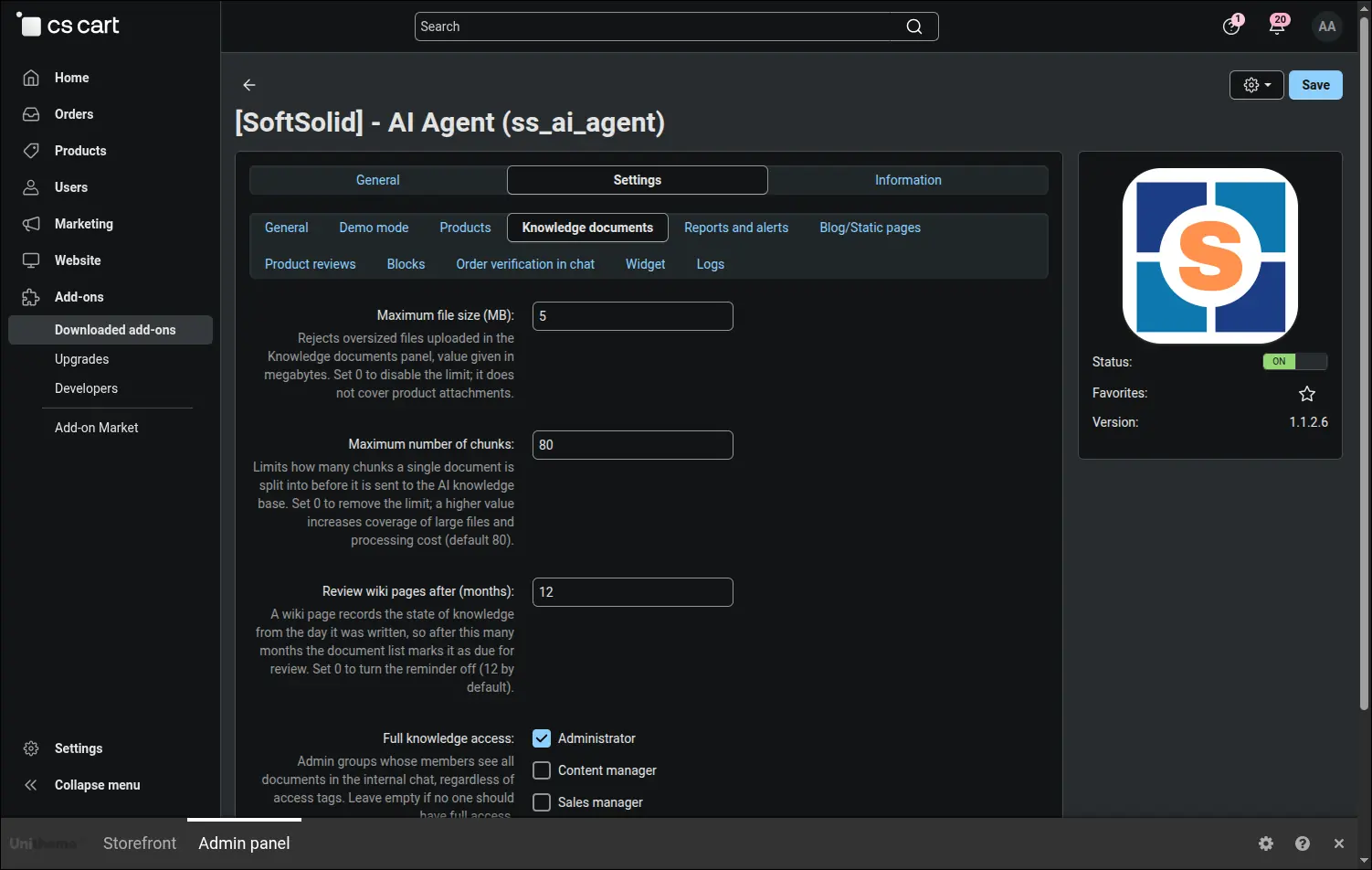Open the Demo mode sub-tab
The width and height of the screenshot is (1372, 870).
[374, 228]
